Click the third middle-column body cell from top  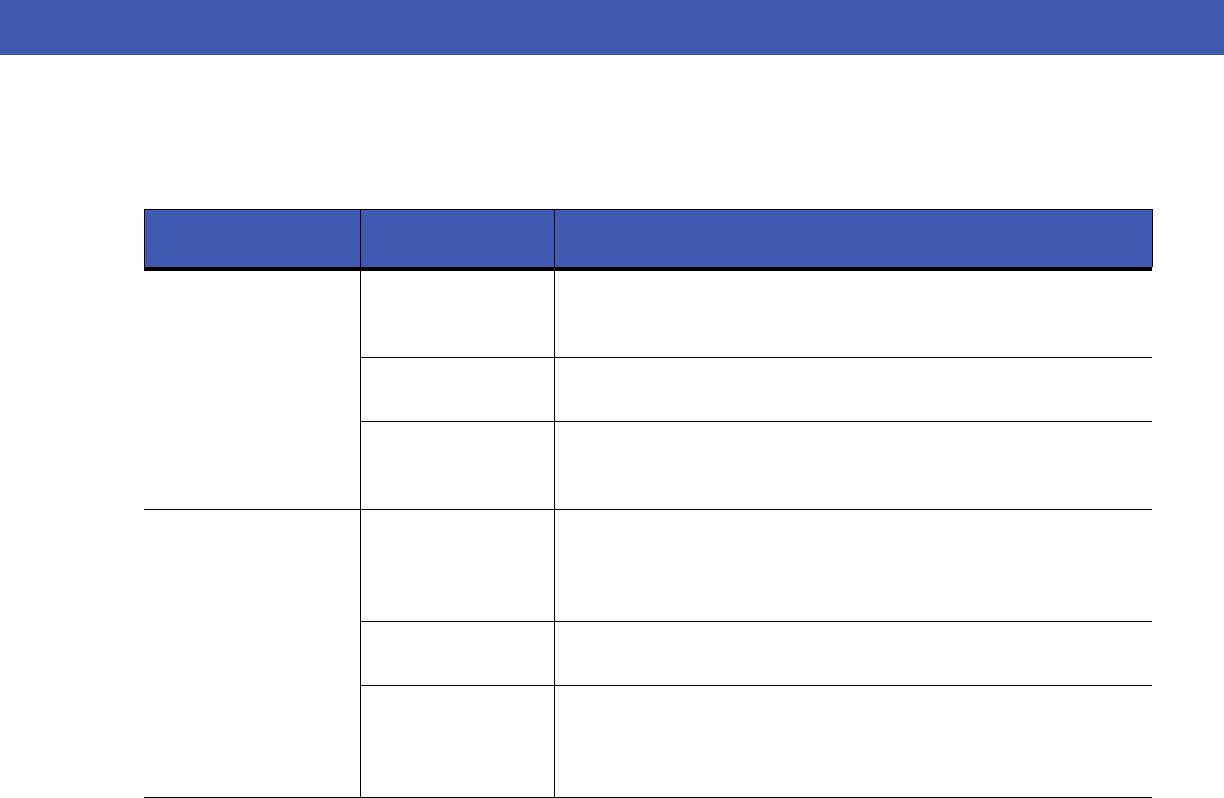456,466
